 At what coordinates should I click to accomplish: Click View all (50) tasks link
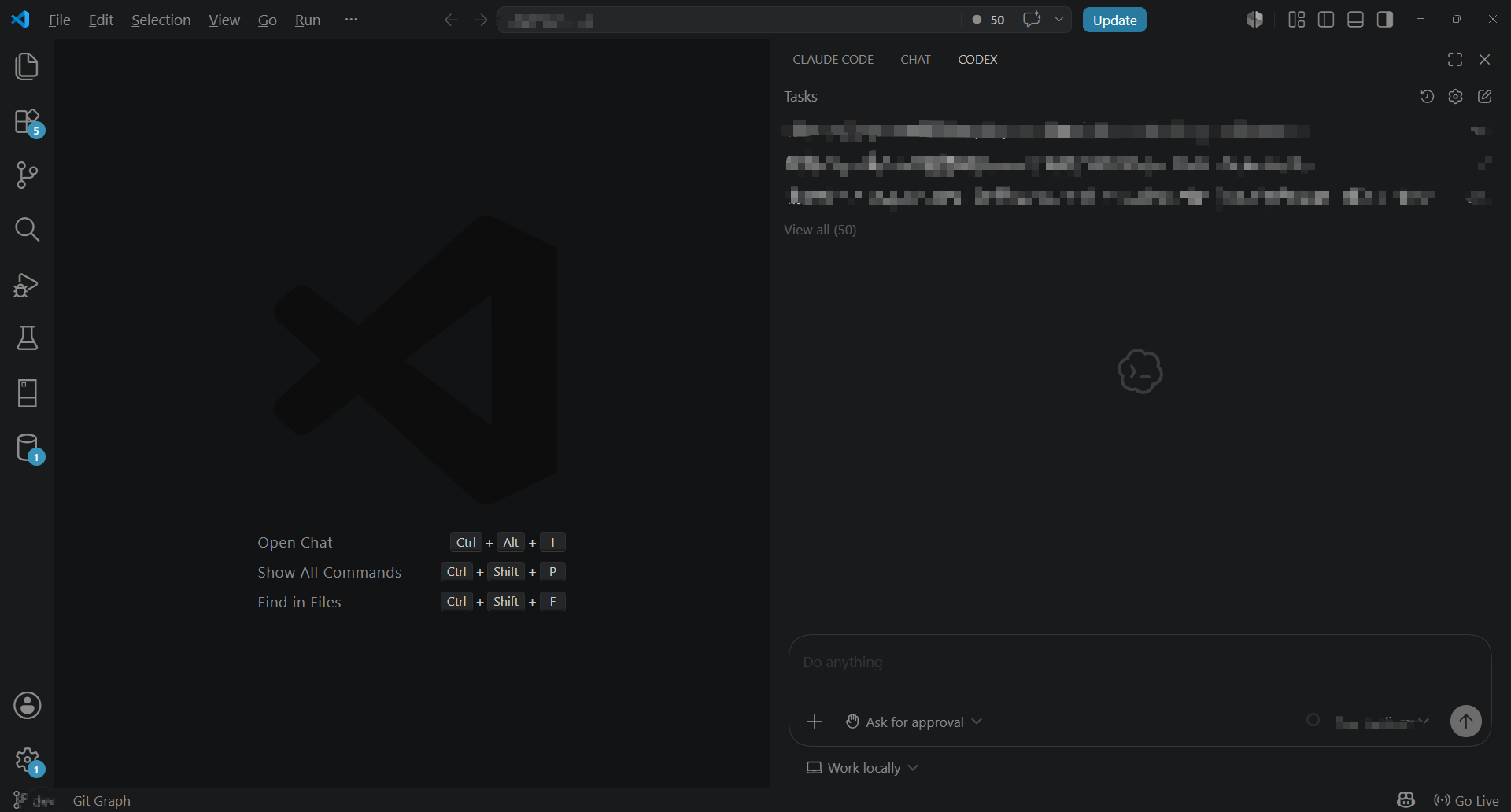820,230
